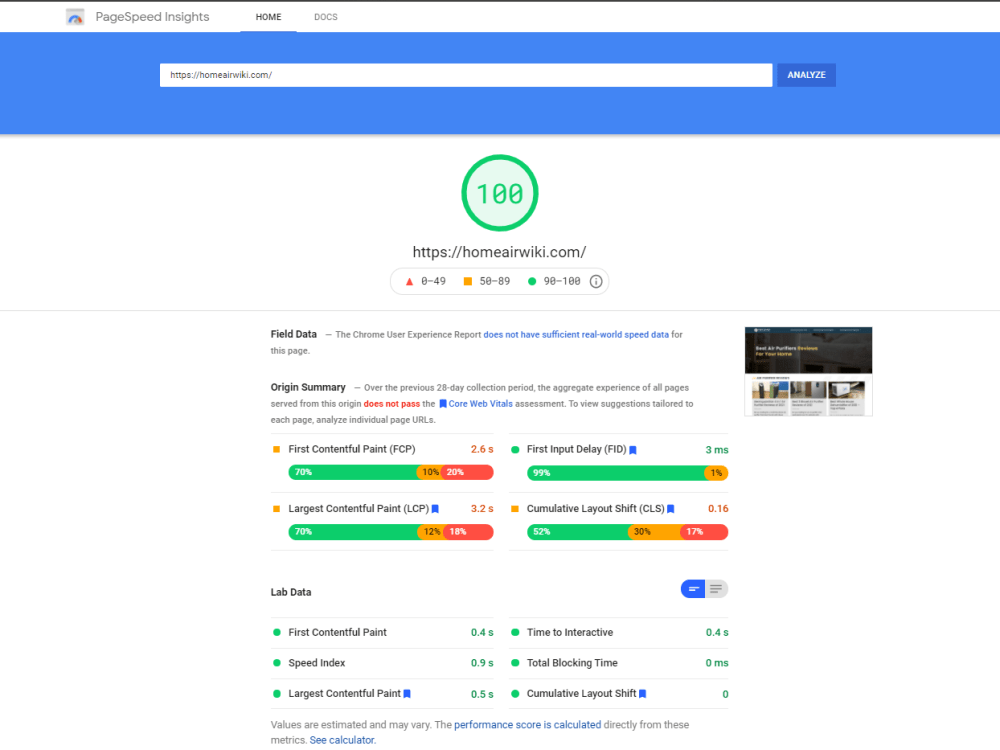Click the orange square 50-89 legend icon

point(467,281)
